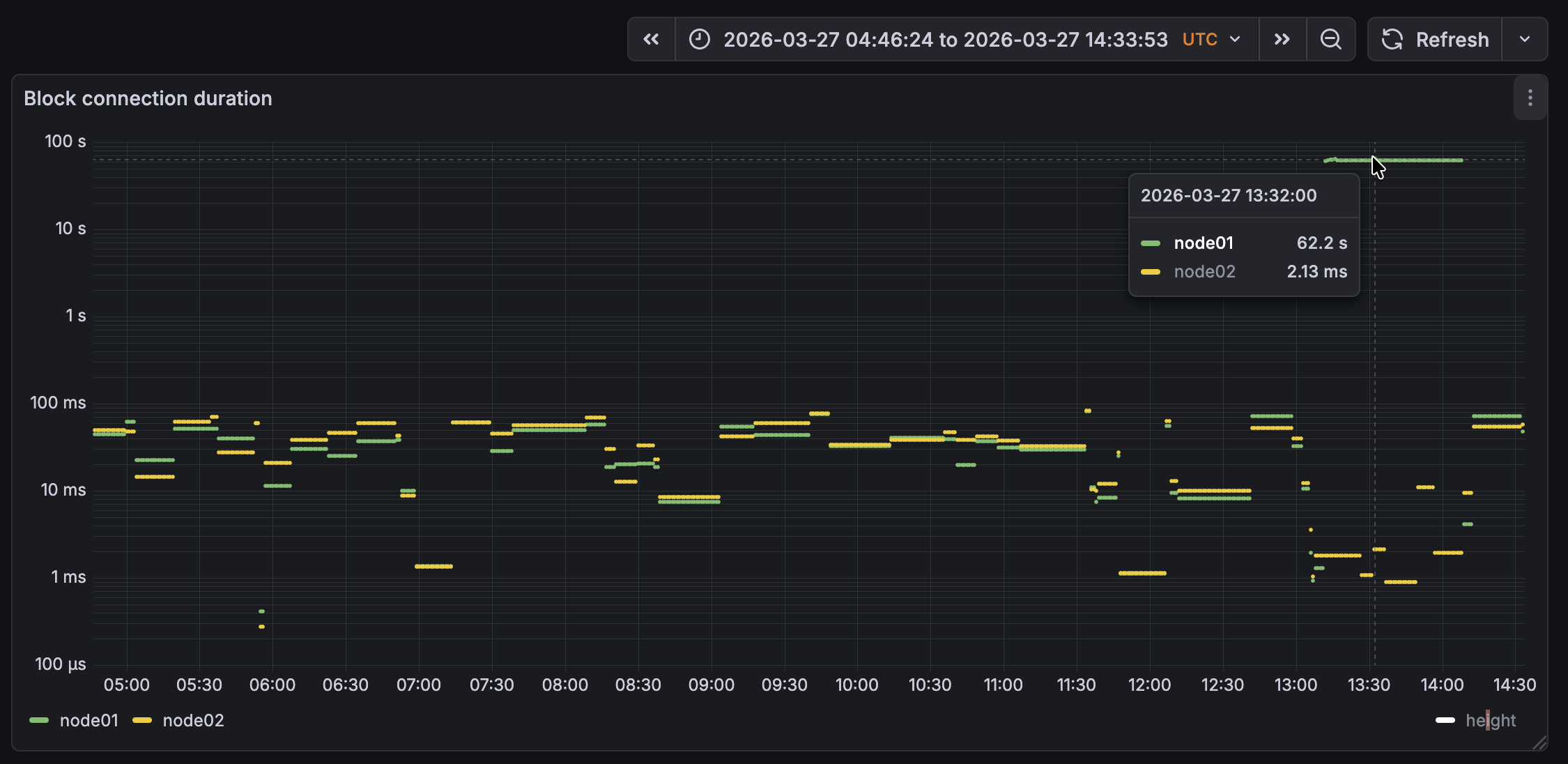Shift time range forward with double-right arrows
The image size is (1568, 764).
tap(1282, 40)
